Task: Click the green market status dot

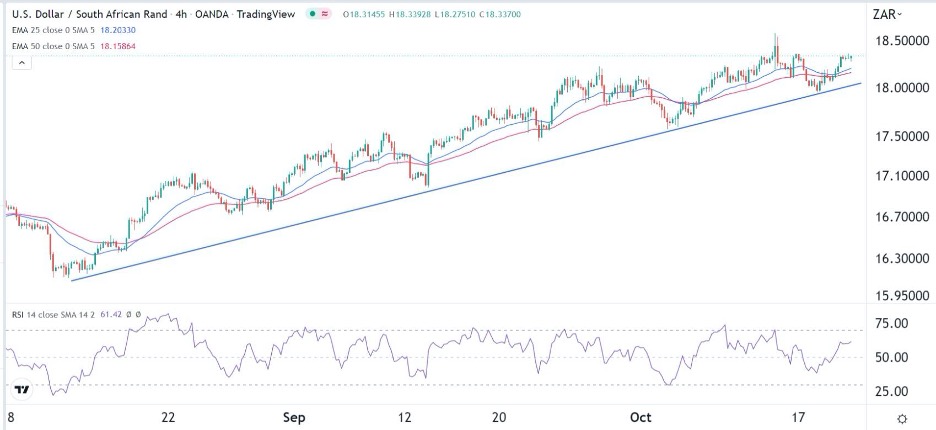Action: (313, 14)
